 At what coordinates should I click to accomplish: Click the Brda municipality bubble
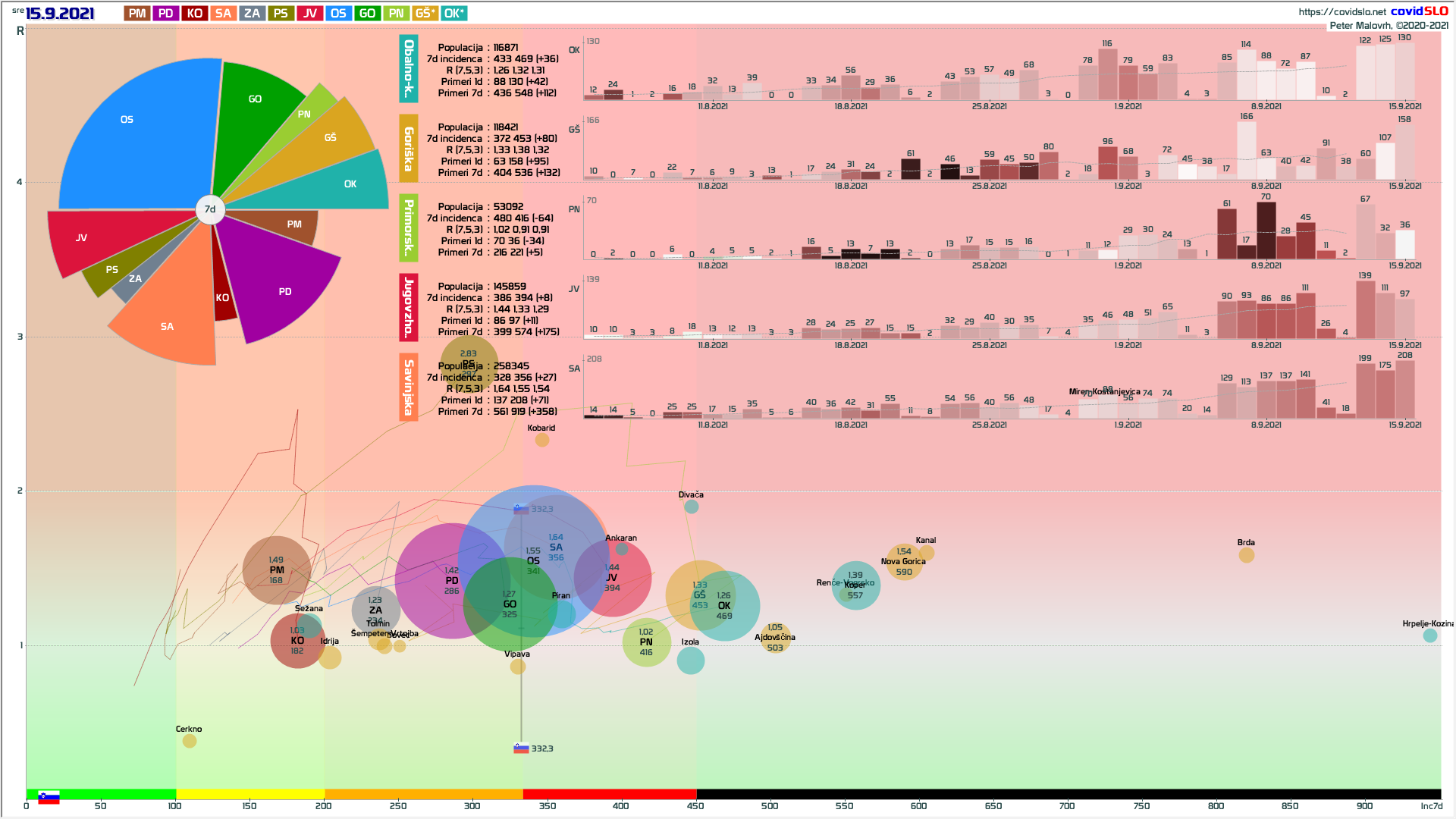coord(1246,555)
